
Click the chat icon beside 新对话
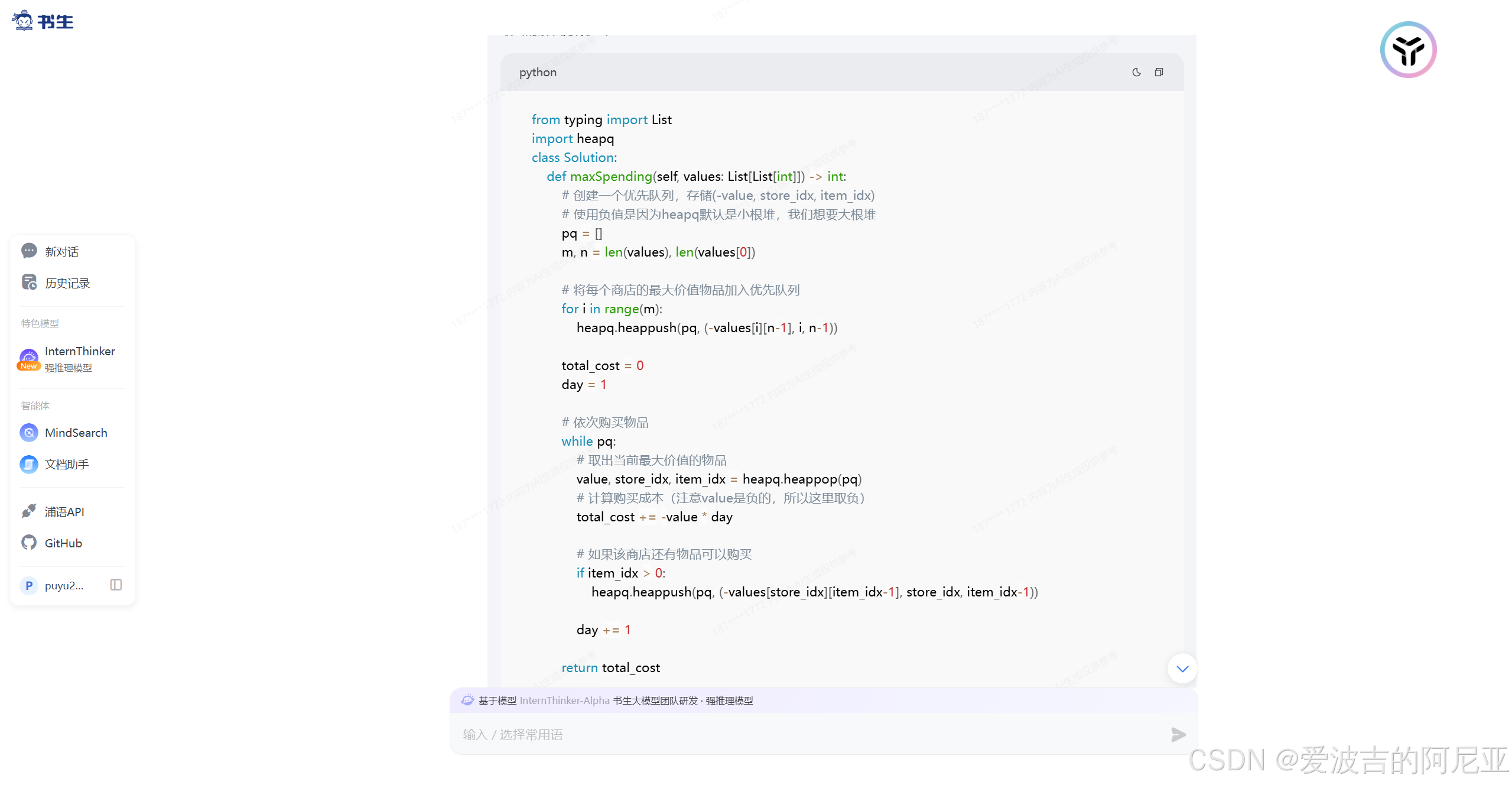click(29, 251)
